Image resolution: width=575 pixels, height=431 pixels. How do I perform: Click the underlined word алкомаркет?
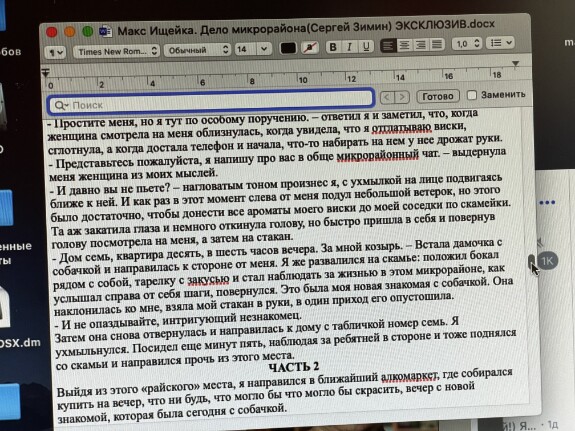pyautogui.click(x=409, y=376)
